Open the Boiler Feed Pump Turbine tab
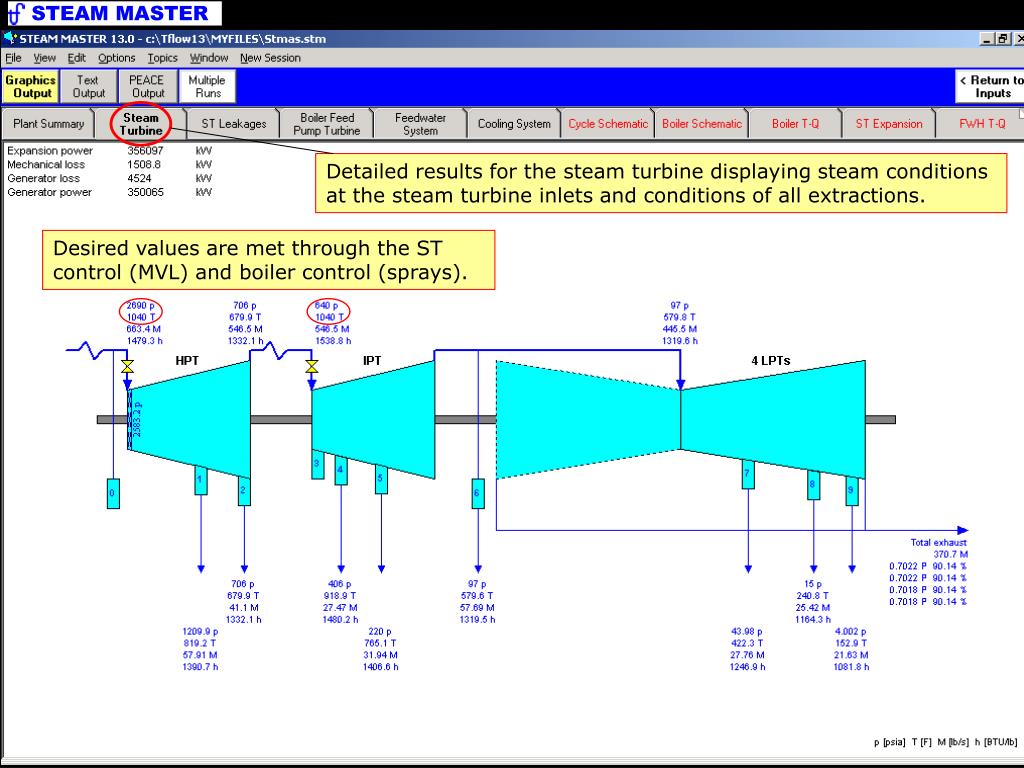This screenshot has height=768, width=1024. (327, 123)
